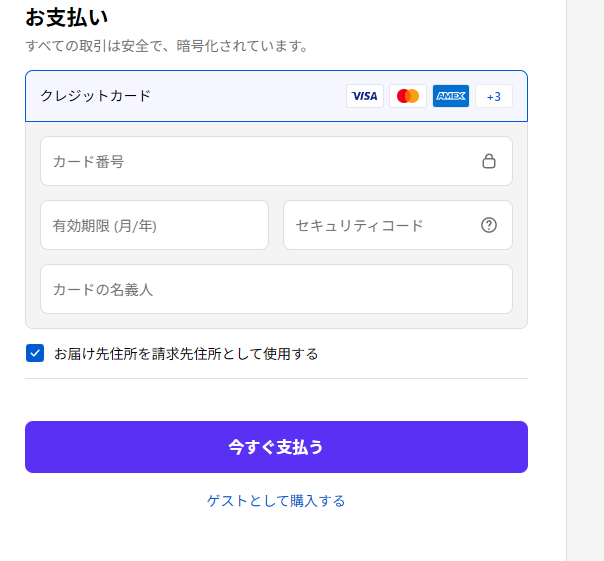Open the ゲストとして購入する link
Viewport: 604px width, 561px height.
(276, 501)
